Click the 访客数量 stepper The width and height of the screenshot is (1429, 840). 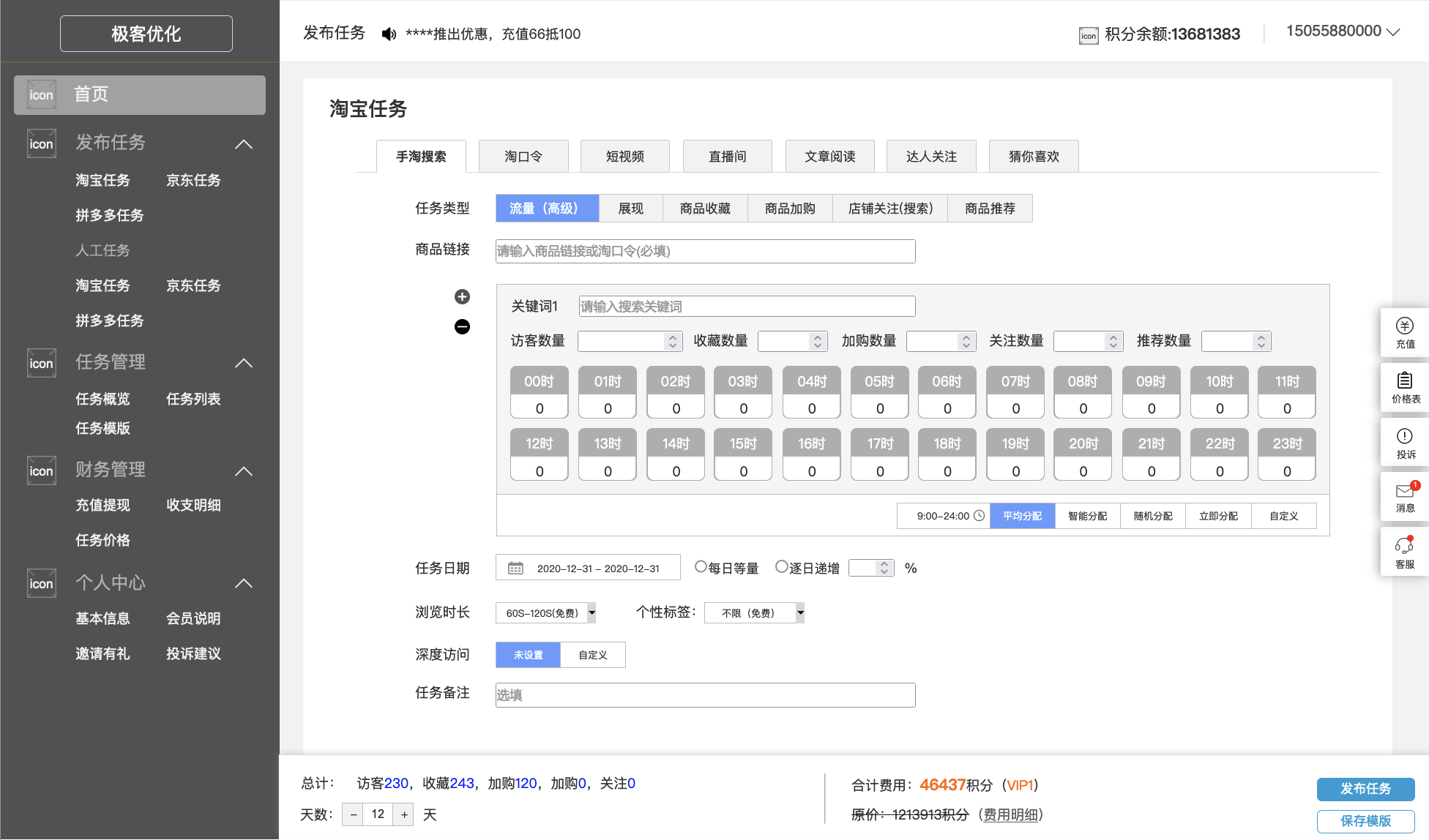[x=673, y=341]
